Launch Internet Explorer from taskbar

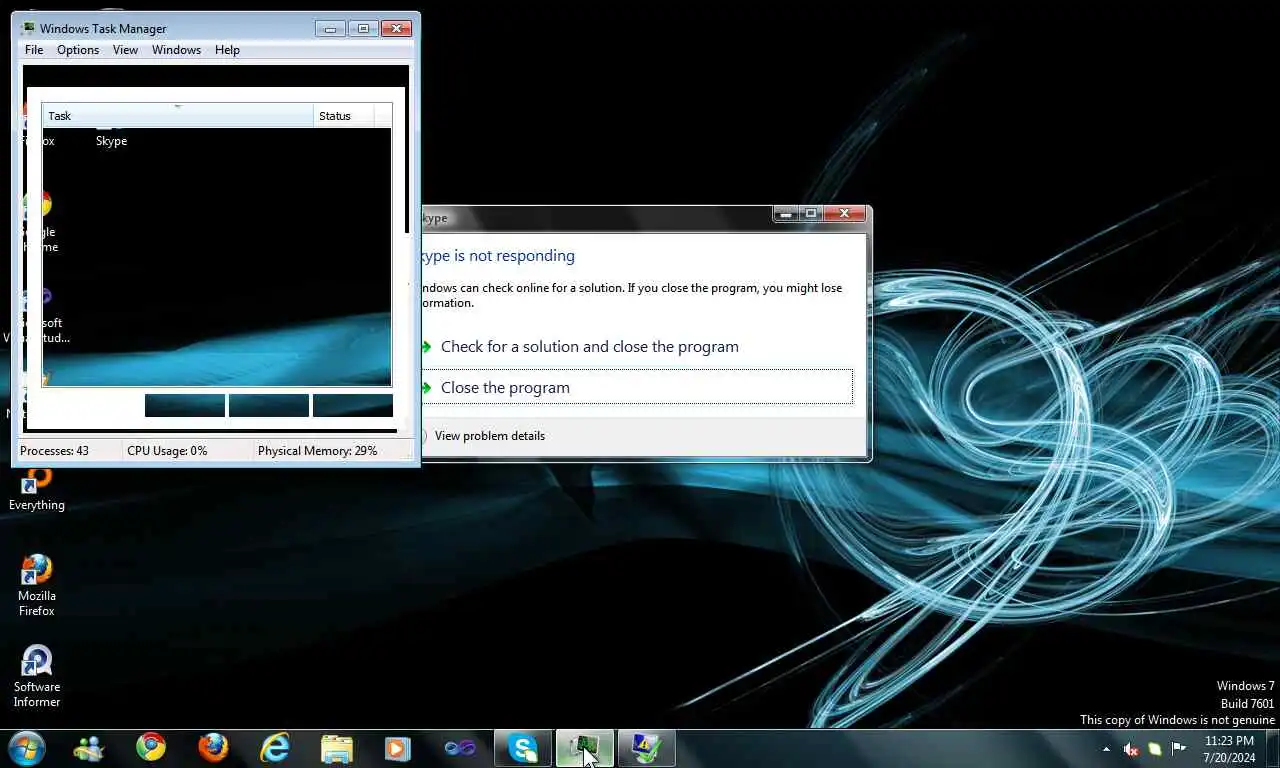(x=275, y=748)
